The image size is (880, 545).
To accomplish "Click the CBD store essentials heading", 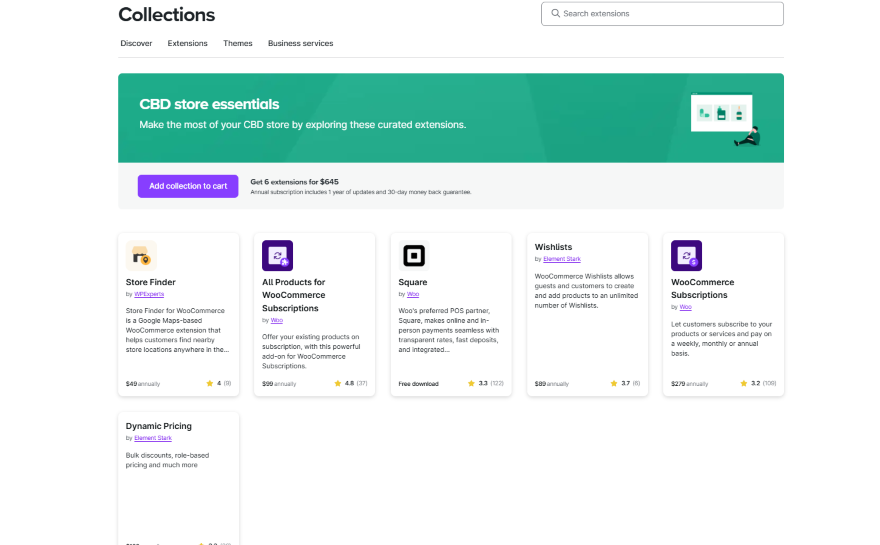I will click(x=209, y=104).
